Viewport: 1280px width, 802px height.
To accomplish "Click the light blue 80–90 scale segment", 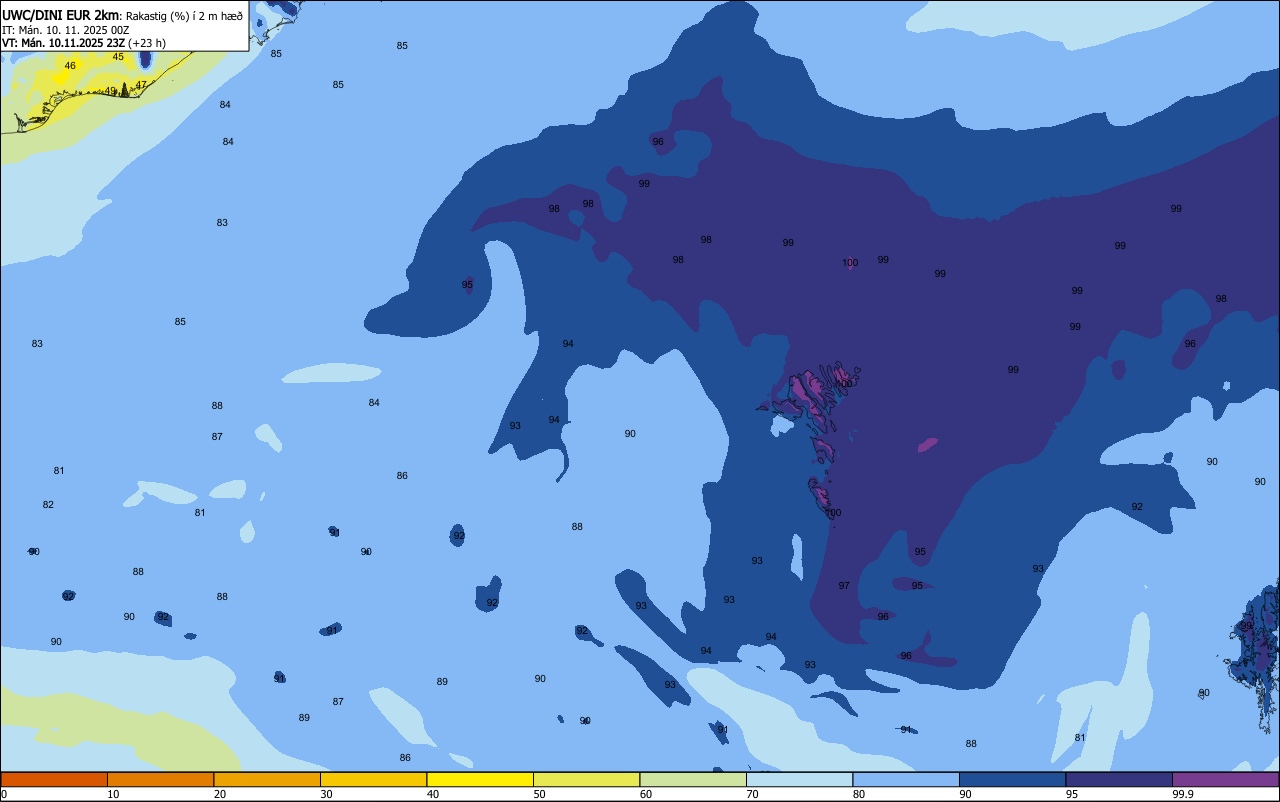I will [x=906, y=779].
